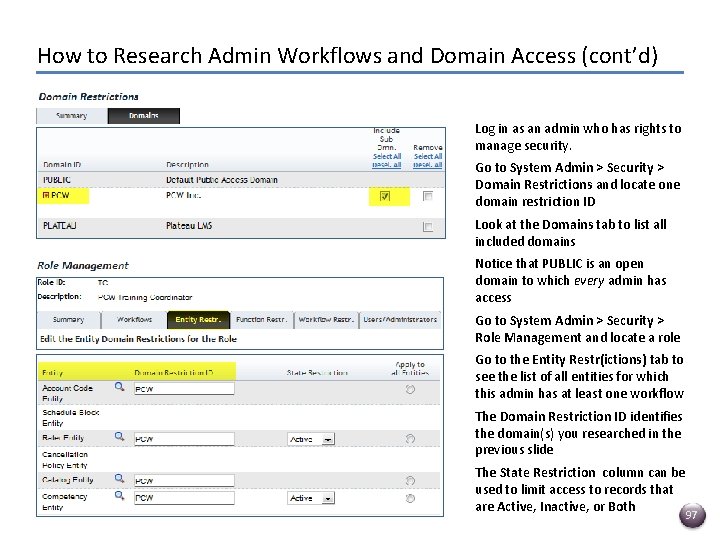This screenshot has width=720, height=540.
Task: Open search icon for Competency Entity row
Action: click(x=119, y=496)
